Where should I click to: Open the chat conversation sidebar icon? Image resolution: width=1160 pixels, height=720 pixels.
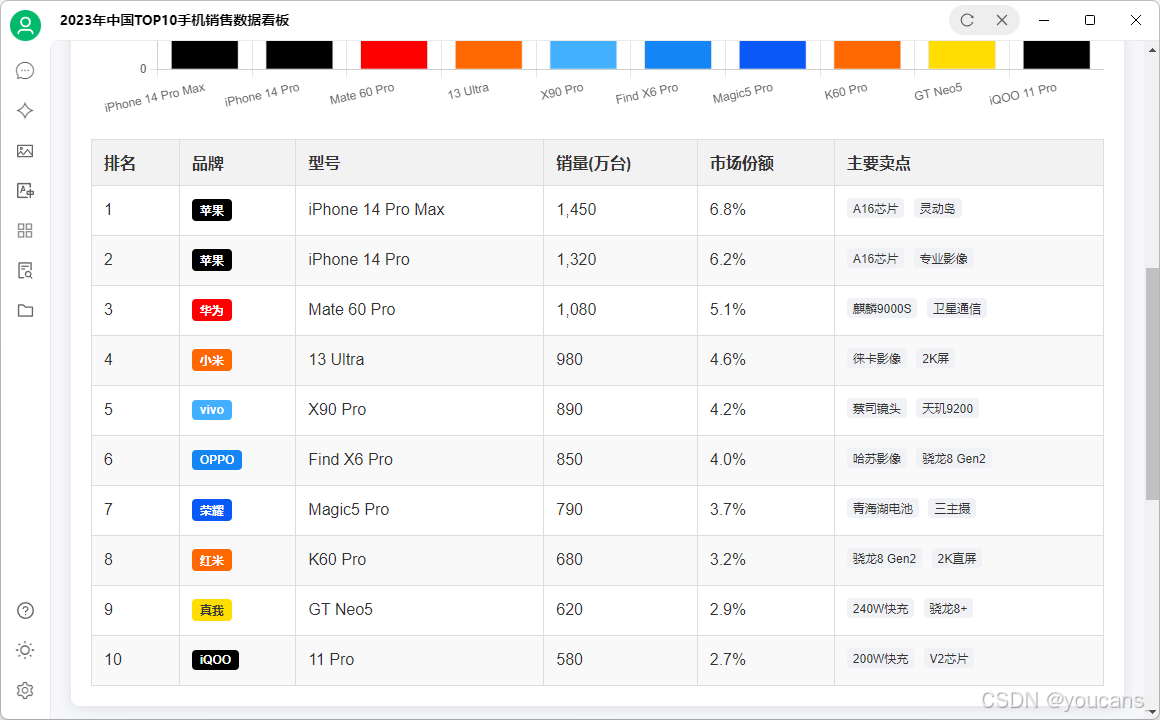pyautogui.click(x=25, y=71)
